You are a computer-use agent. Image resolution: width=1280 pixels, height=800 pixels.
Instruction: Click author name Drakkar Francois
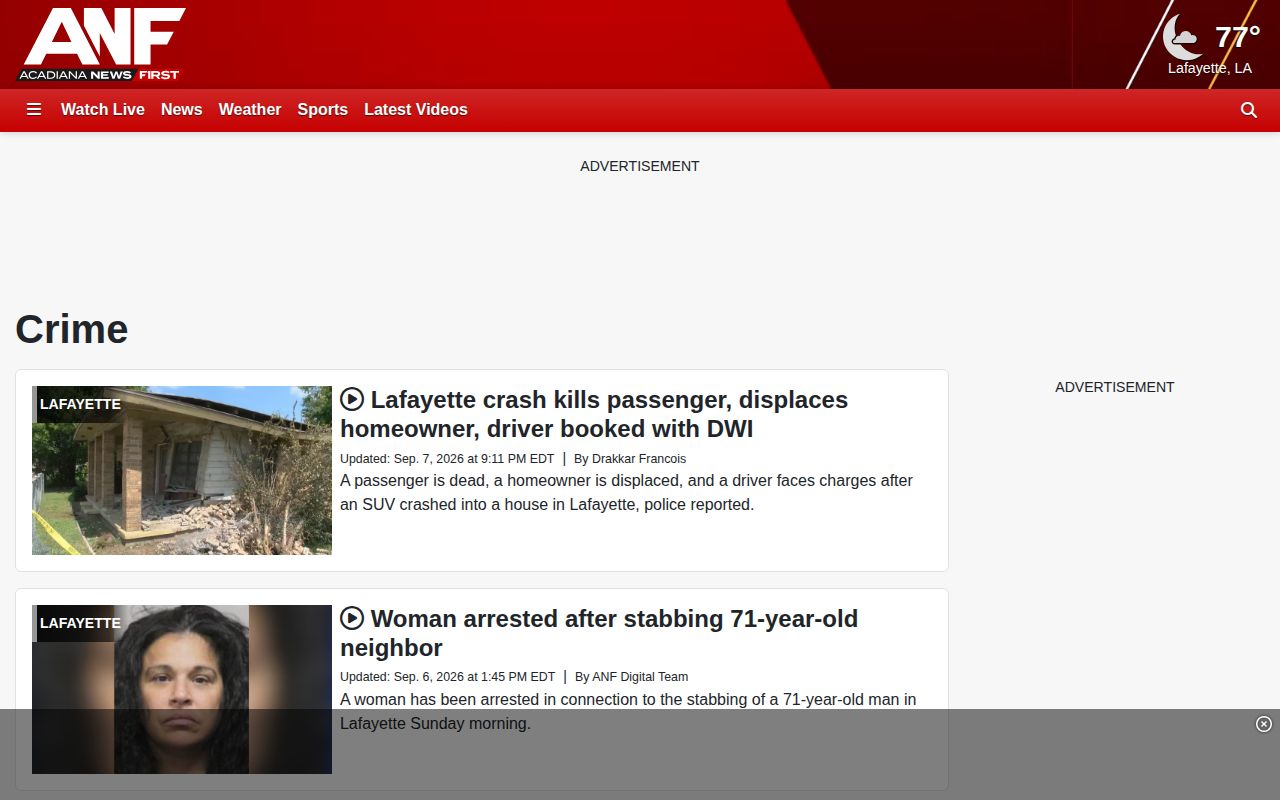pyautogui.click(x=639, y=459)
